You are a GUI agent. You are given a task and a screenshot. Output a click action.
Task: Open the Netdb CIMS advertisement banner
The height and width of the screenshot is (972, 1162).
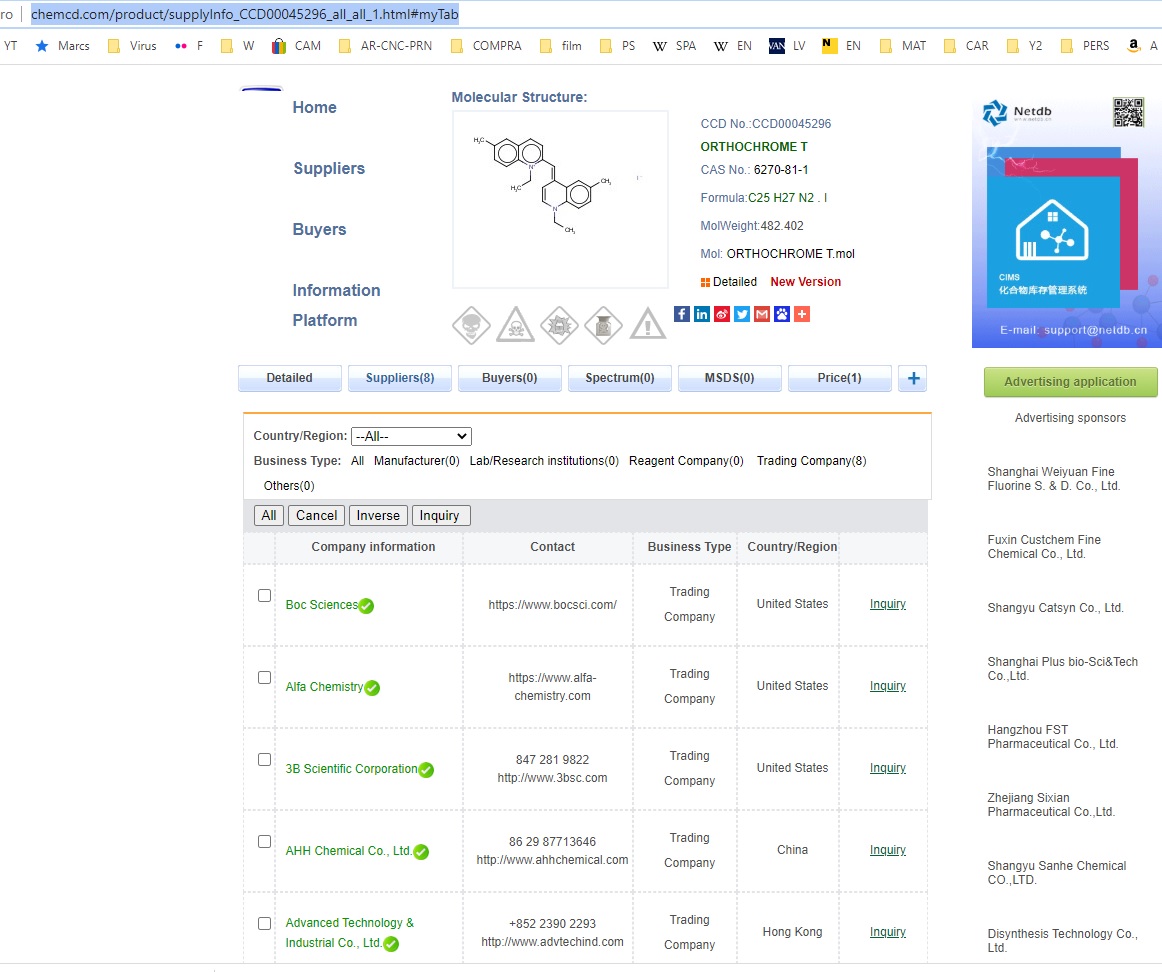tap(1067, 222)
